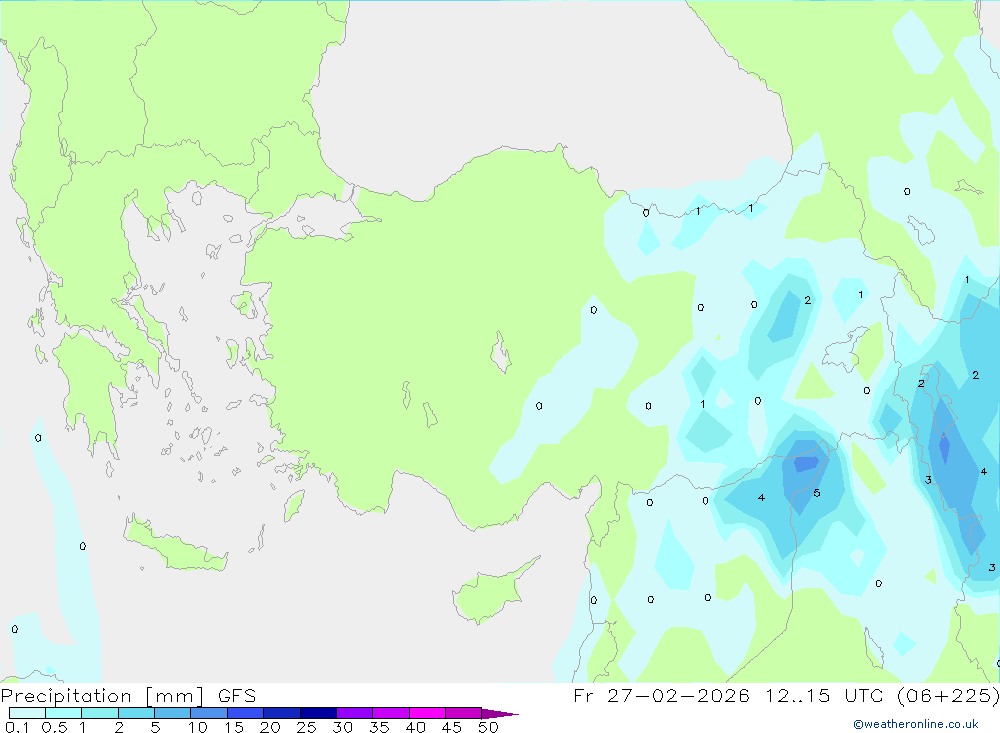This screenshot has width=1000, height=733.
Task: Open the weatheronline.co.uk copyright link
Action: tap(916, 724)
